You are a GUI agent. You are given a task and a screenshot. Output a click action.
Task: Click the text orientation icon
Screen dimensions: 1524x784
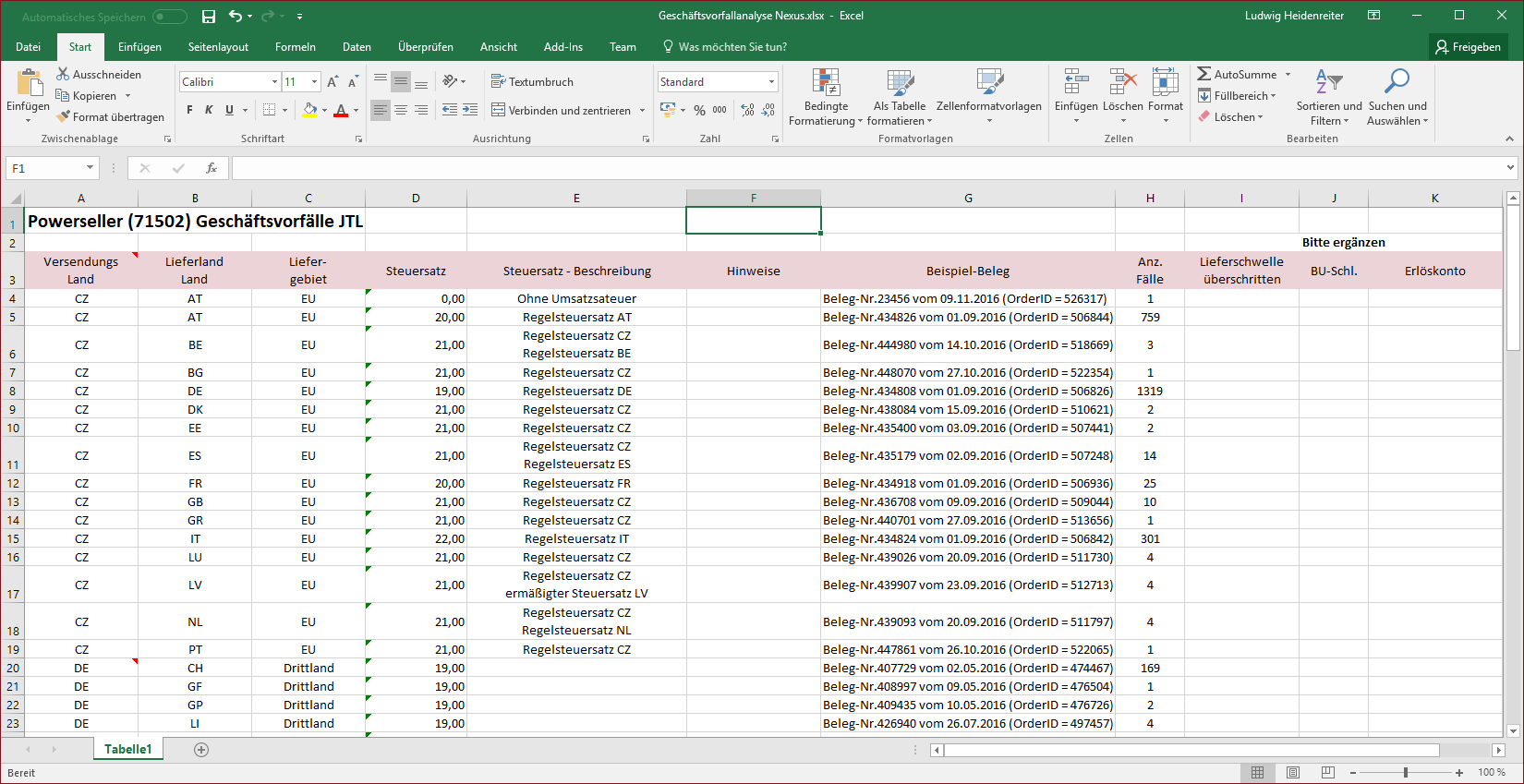pyautogui.click(x=450, y=81)
